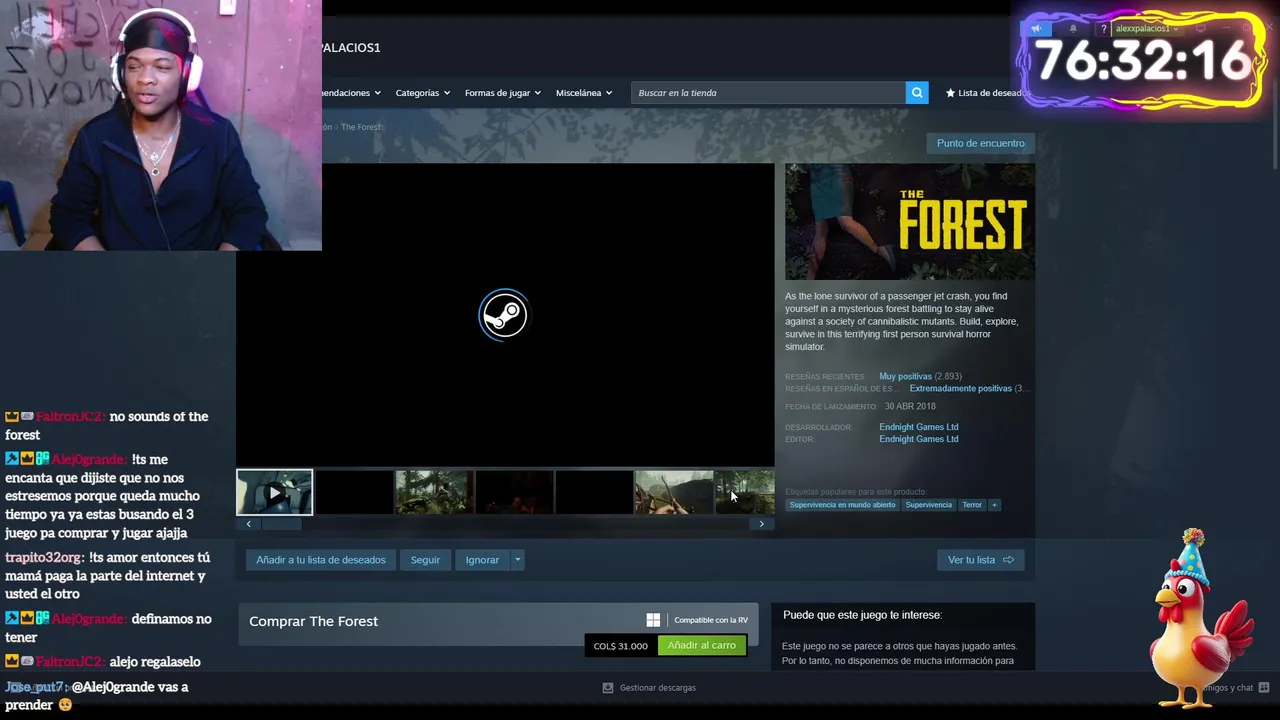The width and height of the screenshot is (1280, 720).
Task: Click the Gestionar descargas download icon
Action: pyautogui.click(x=607, y=688)
